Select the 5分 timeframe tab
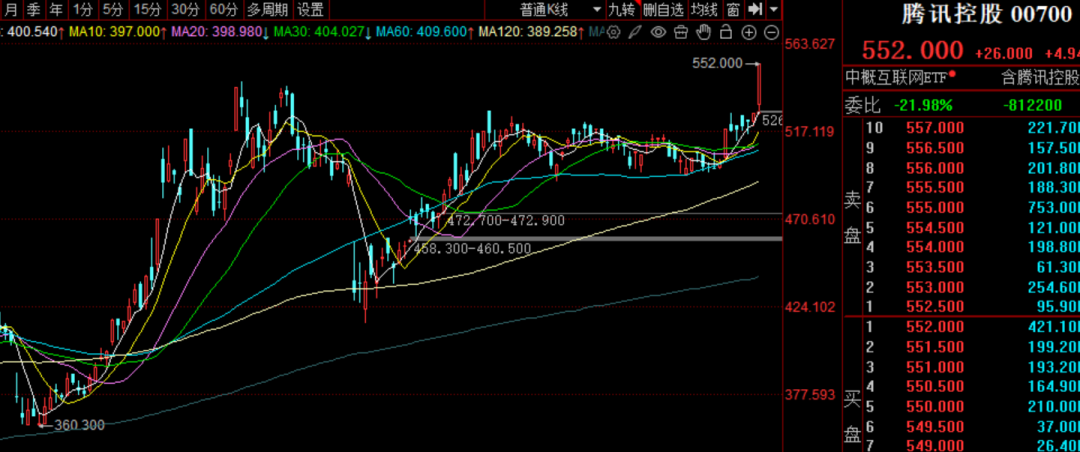 pyautogui.click(x=112, y=10)
